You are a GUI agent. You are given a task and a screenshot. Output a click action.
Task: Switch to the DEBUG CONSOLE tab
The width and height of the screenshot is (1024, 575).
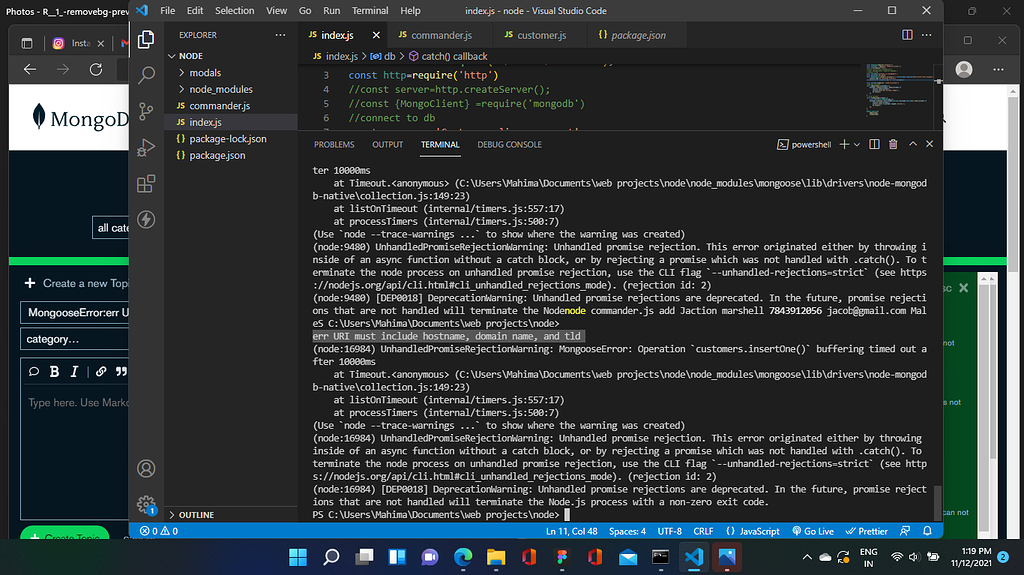pos(509,145)
